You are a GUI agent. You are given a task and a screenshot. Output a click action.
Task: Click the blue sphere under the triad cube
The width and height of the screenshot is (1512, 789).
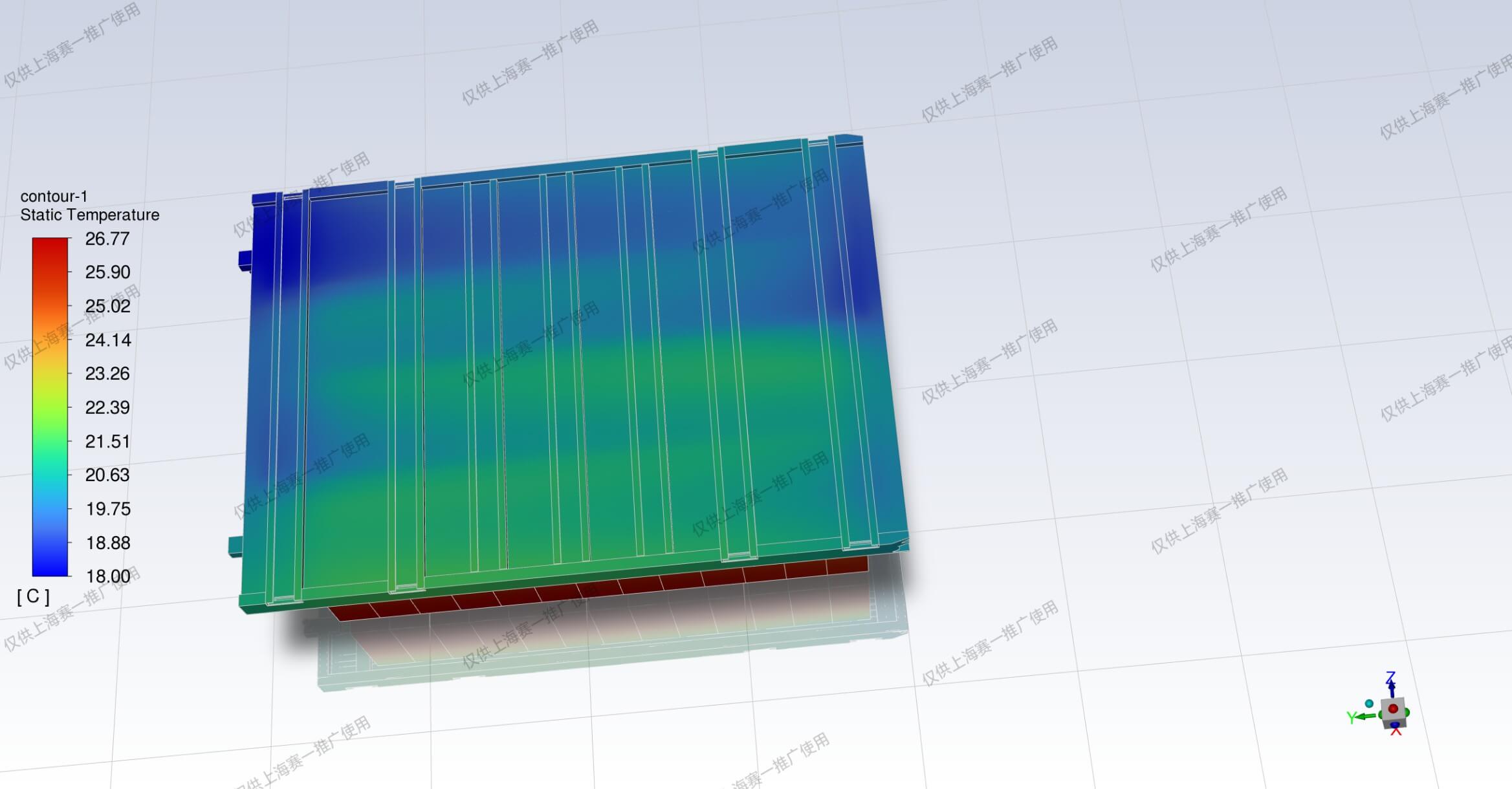coord(1394,725)
